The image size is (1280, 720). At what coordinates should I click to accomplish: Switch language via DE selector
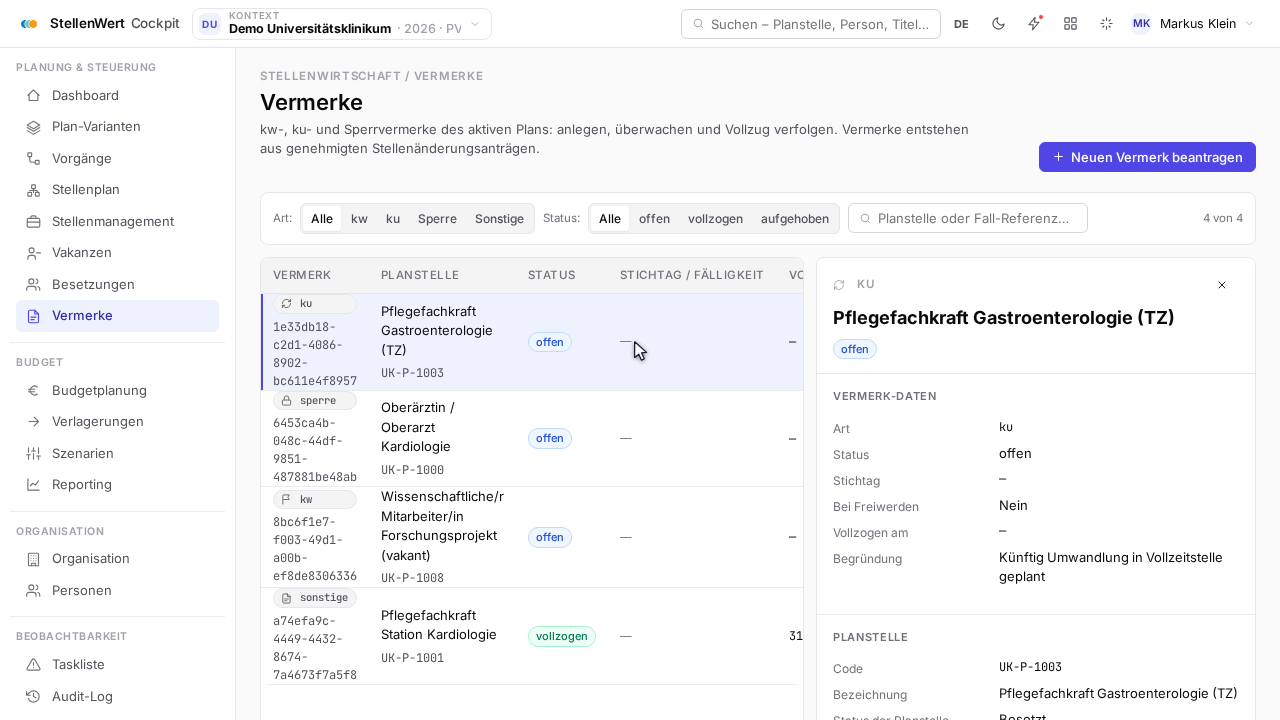[x=961, y=24]
